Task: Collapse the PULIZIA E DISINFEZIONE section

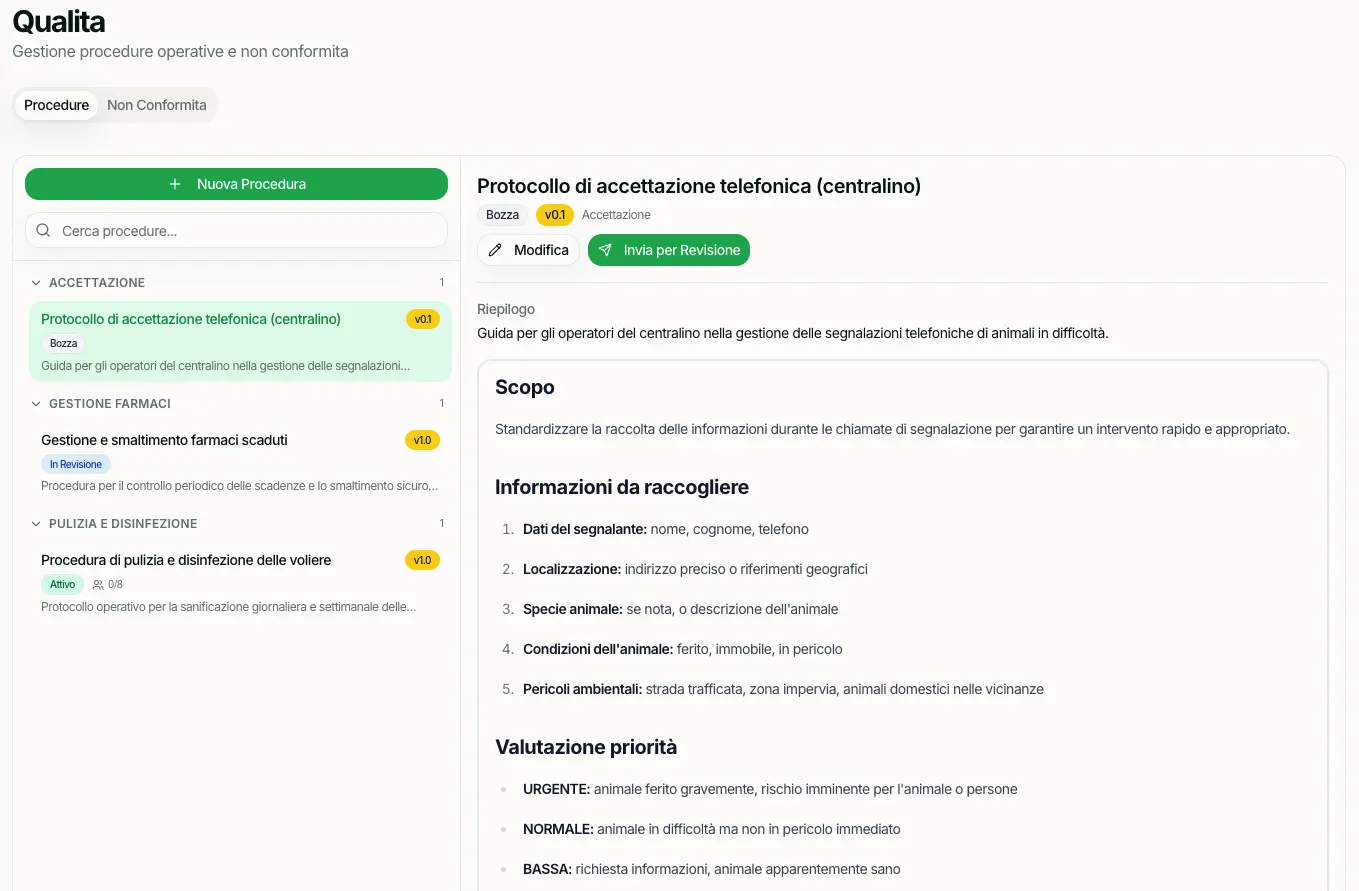Action: click(x=36, y=524)
